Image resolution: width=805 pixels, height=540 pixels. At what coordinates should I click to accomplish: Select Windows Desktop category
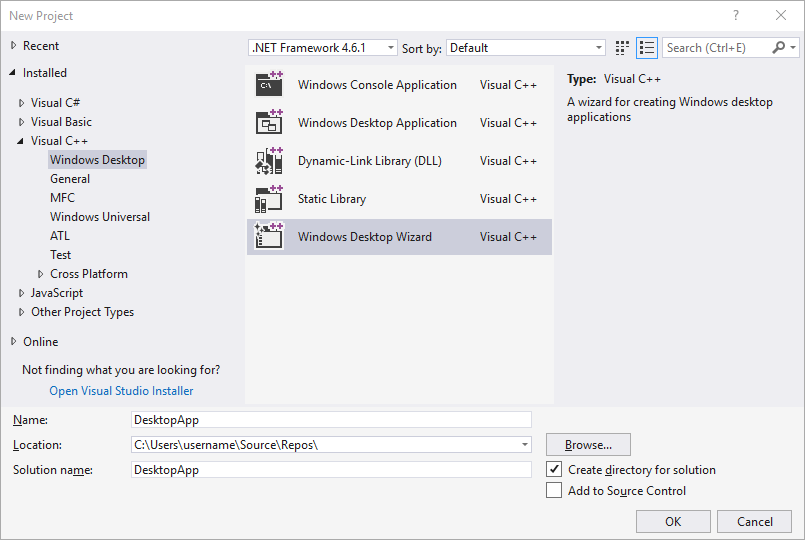(98, 160)
